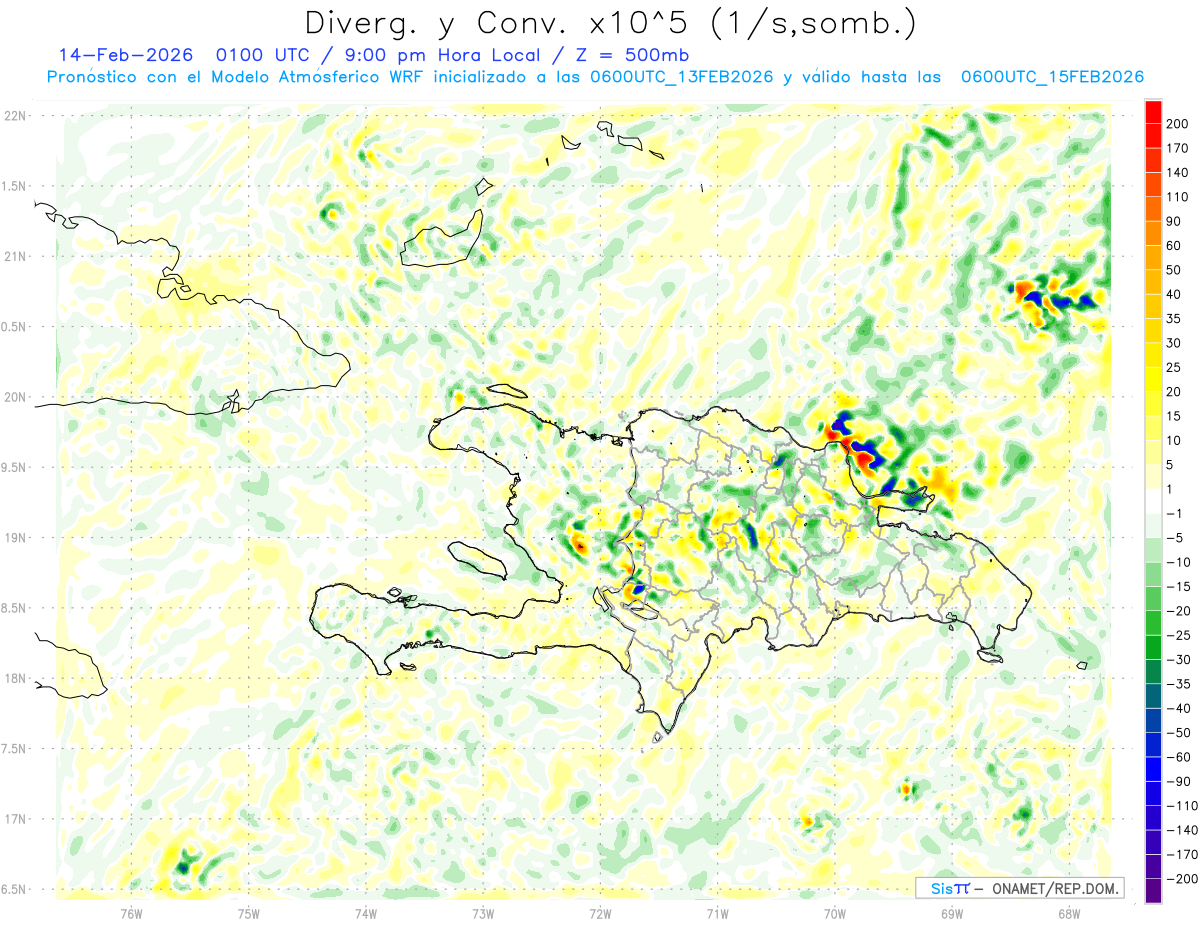
Task: Click the '-90' color scale value
Action: click(x=1178, y=782)
